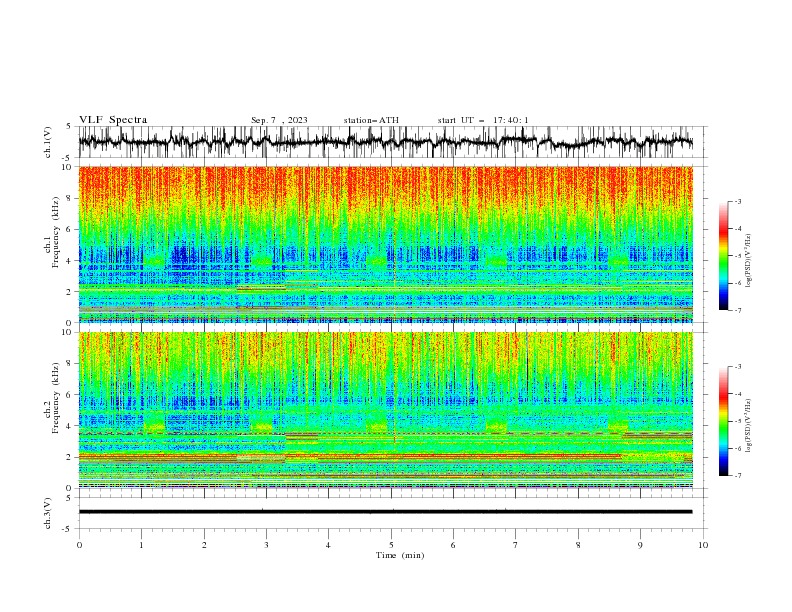Viewport: 792px width, 612px height.
Task: Click the time axis tick label '0'
Action: click(79, 545)
